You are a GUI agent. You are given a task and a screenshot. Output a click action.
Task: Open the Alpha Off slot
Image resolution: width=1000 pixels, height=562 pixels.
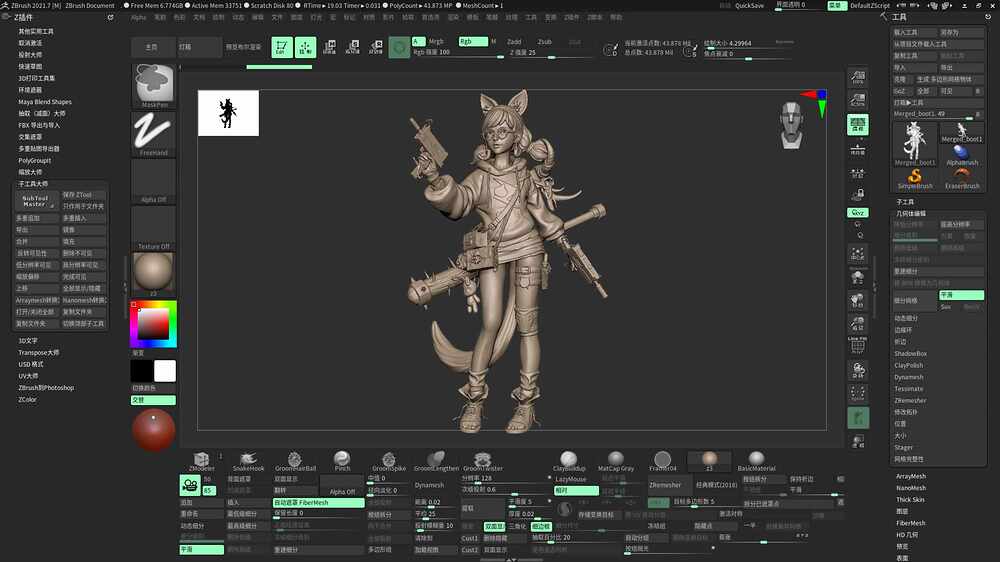154,182
